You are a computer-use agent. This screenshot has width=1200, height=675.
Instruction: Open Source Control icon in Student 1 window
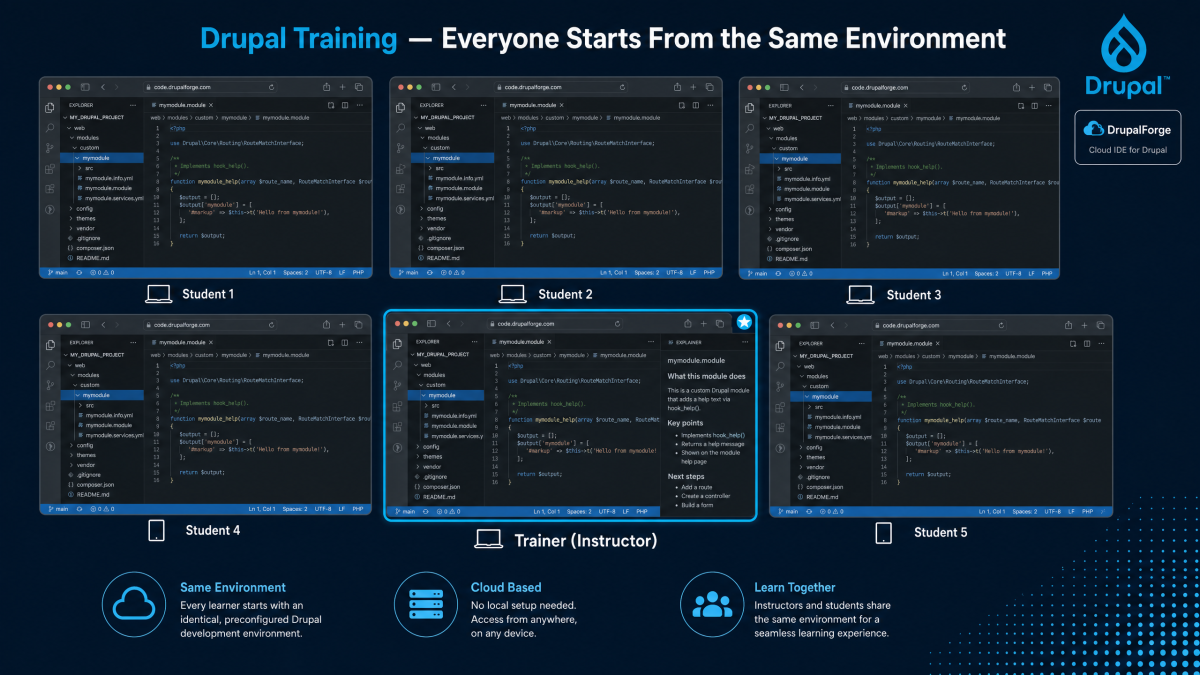coord(50,147)
